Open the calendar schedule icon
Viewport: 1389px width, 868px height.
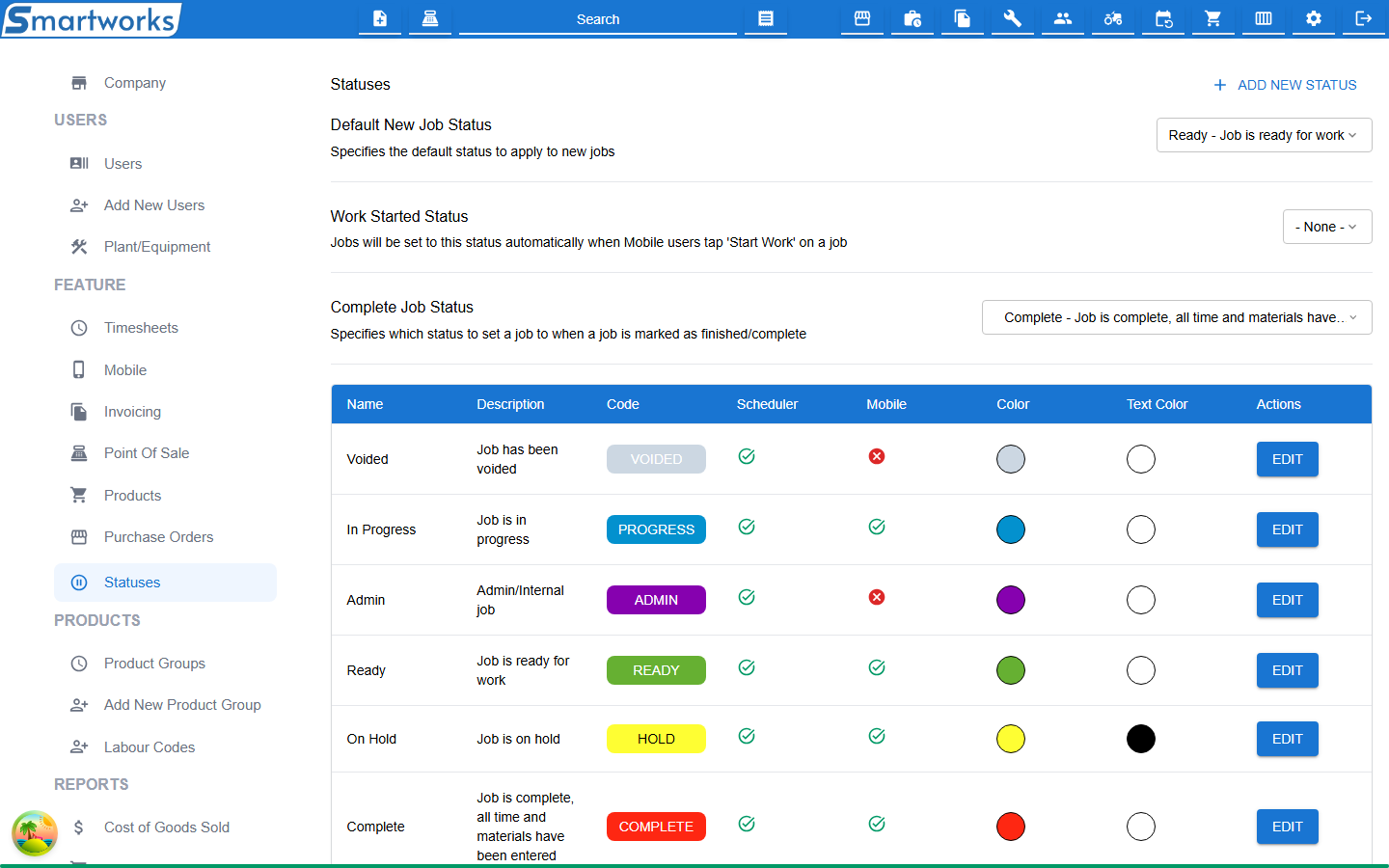(x=1163, y=18)
